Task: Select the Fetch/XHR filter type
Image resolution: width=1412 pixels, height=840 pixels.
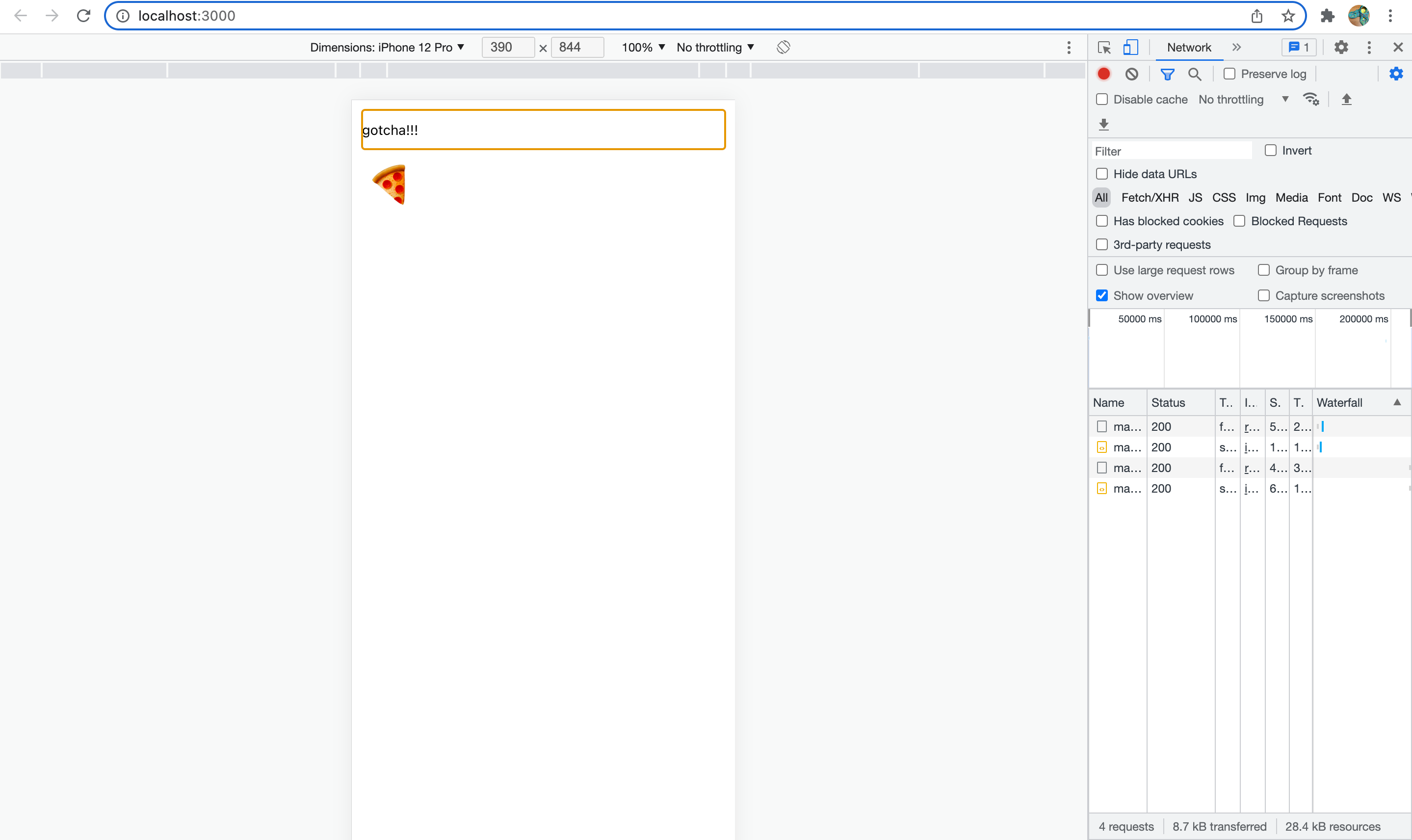Action: click(1150, 197)
